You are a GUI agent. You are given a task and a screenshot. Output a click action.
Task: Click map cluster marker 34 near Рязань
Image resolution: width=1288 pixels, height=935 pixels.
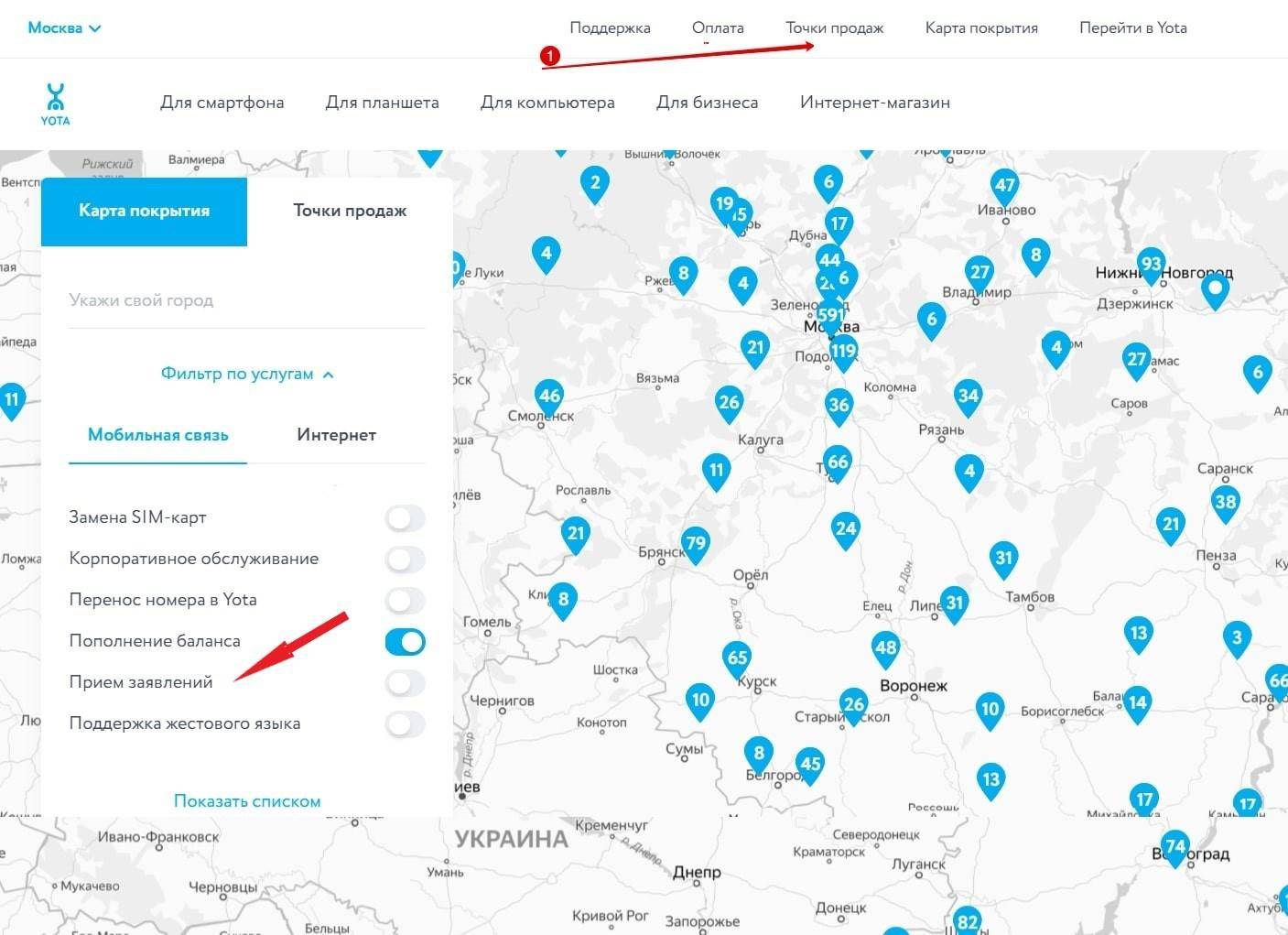pos(968,397)
